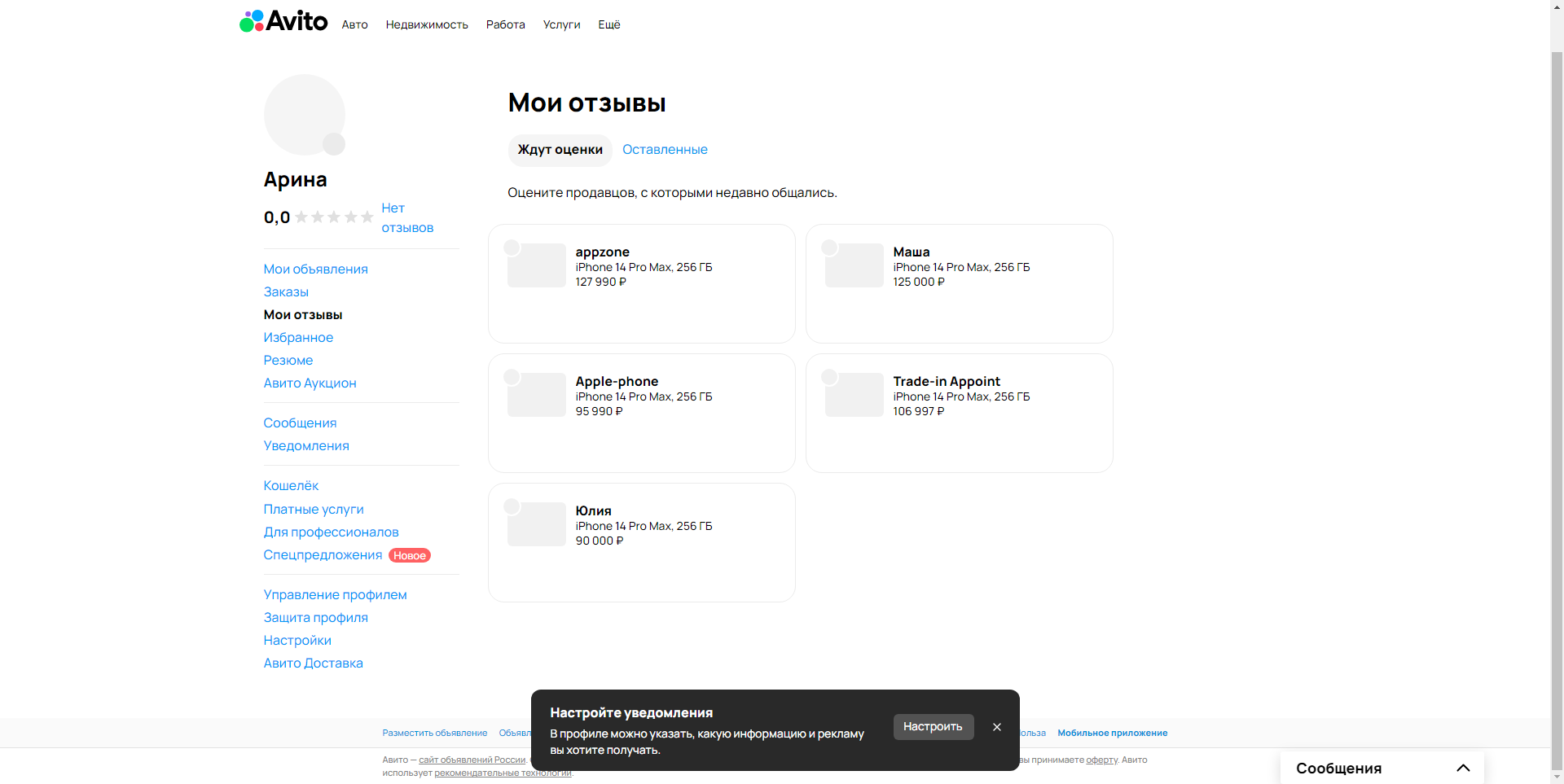Viewport: 1564px width, 784px height.
Task: Open Резюме in sidebar
Action: pyautogui.click(x=288, y=361)
